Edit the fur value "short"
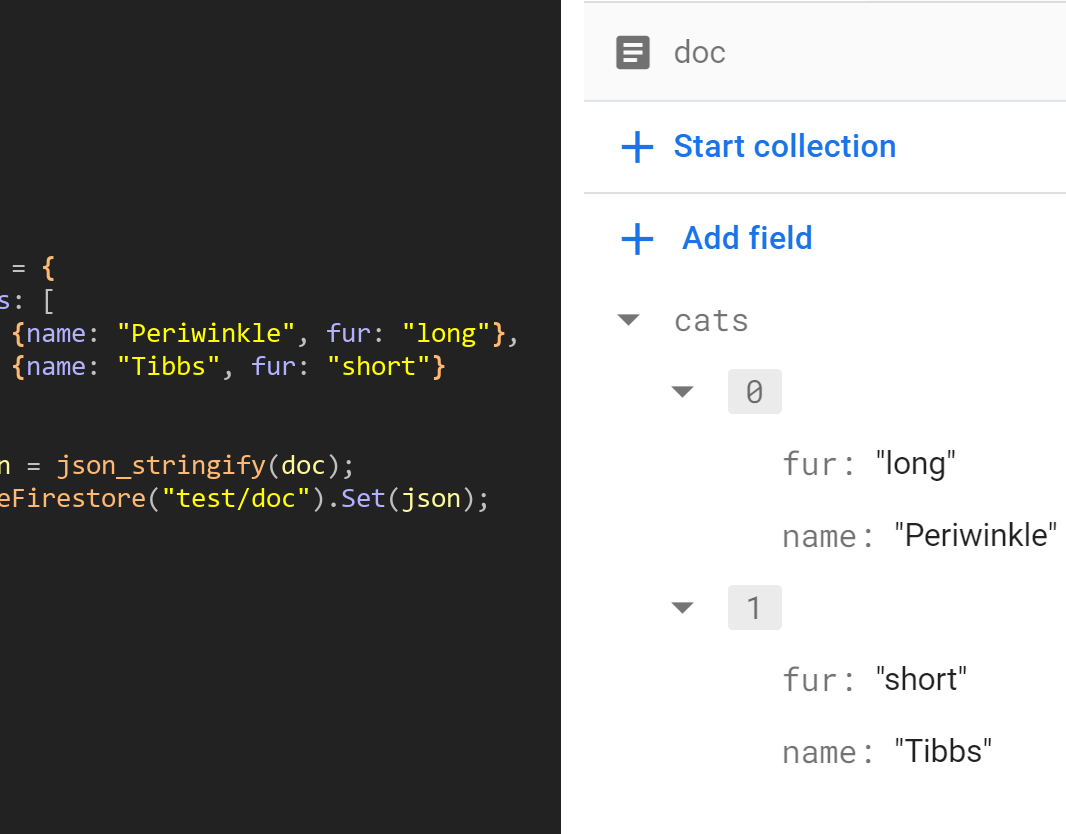 tap(921, 679)
